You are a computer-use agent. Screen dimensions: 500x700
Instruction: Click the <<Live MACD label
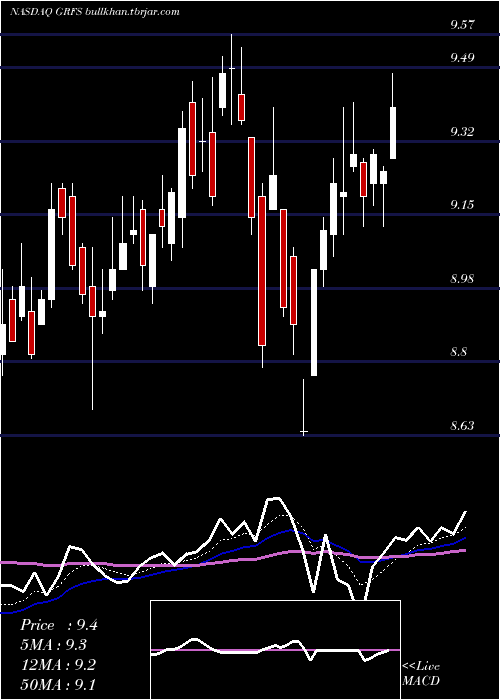(x=421, y=673)
